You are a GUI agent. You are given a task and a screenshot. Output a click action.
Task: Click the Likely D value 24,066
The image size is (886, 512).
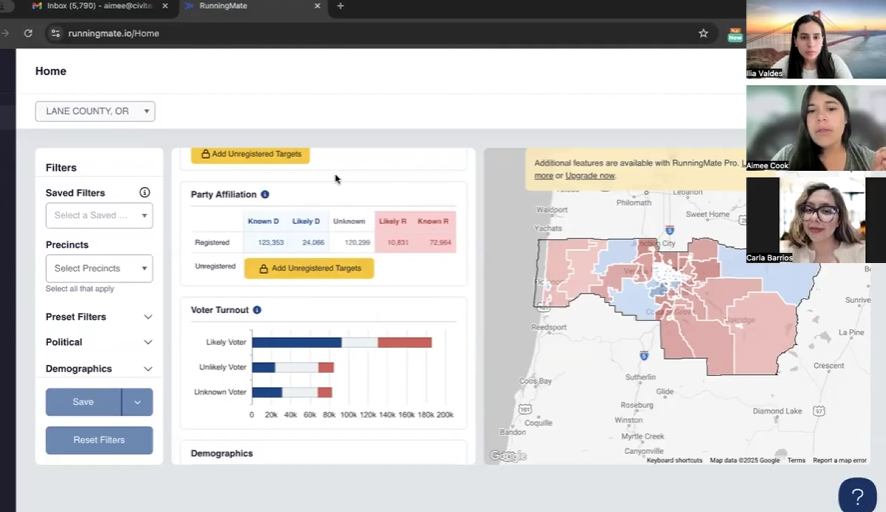tap(313, 242)
